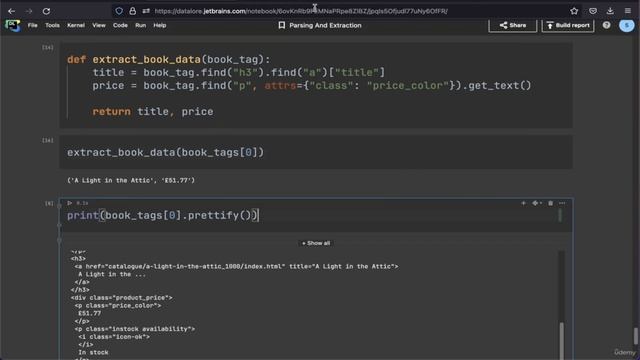Click the price = book_tag.find line
The image size is (640, 360).
click(312, 86)
